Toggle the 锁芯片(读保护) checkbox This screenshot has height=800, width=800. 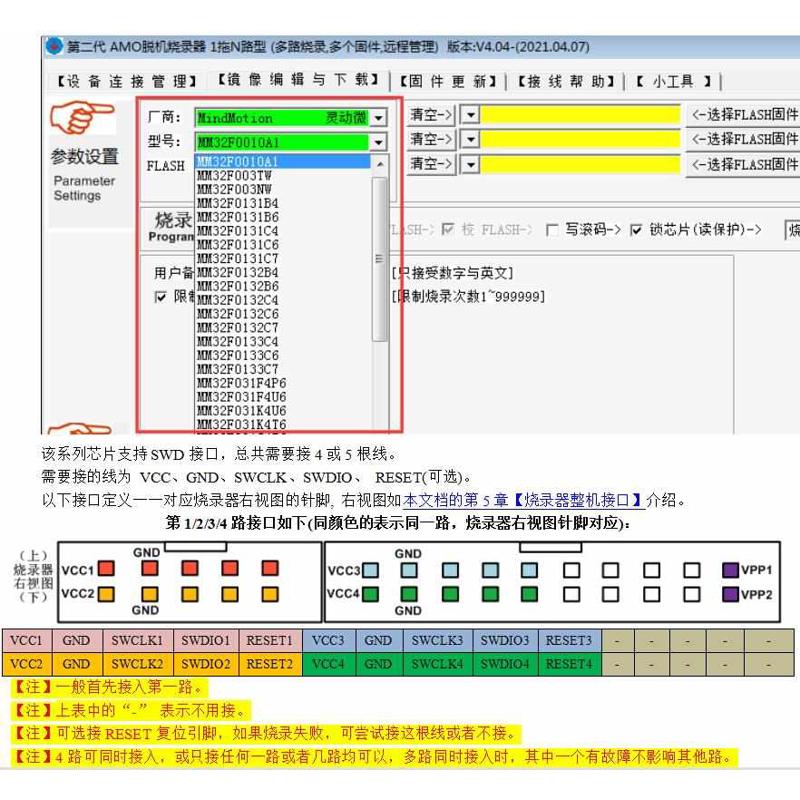[636, 230]
